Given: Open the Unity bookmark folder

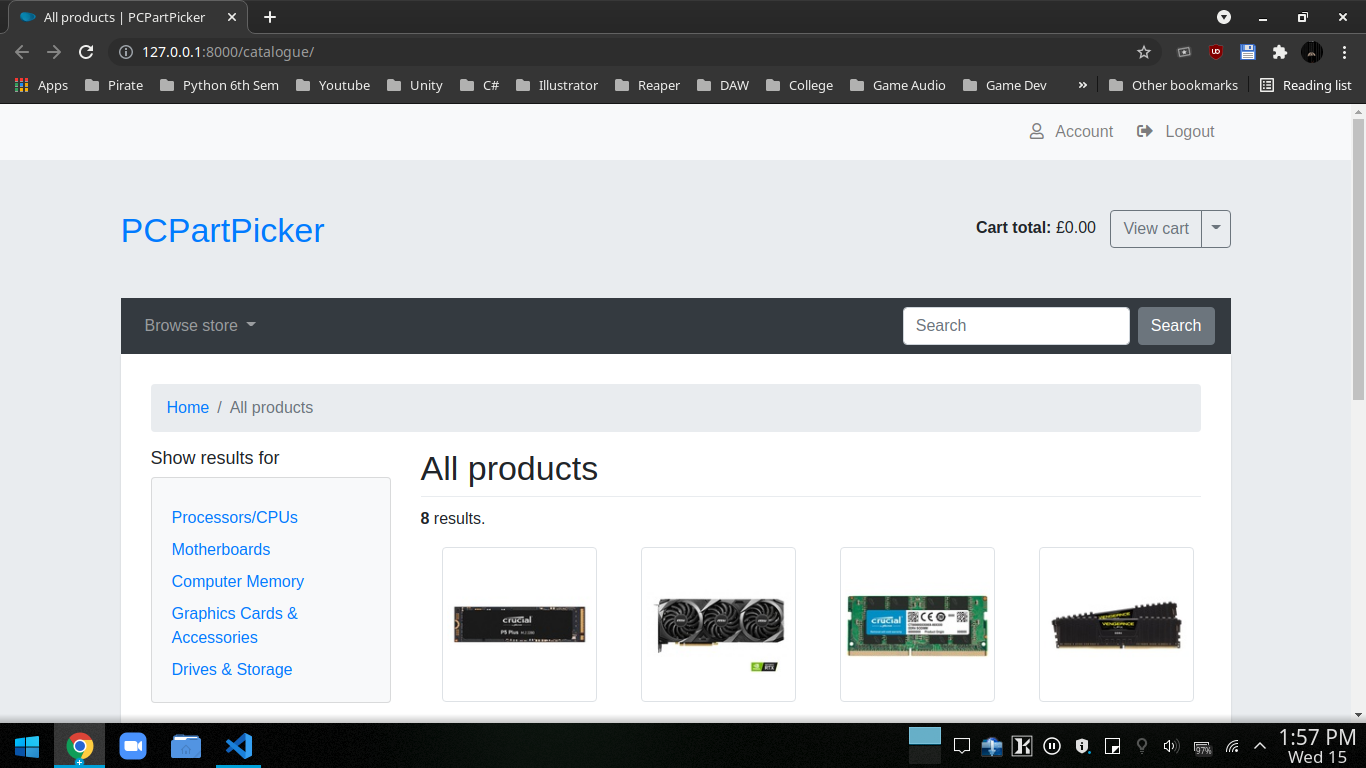Looking at the screenshot, I should [x=414, y=85].
